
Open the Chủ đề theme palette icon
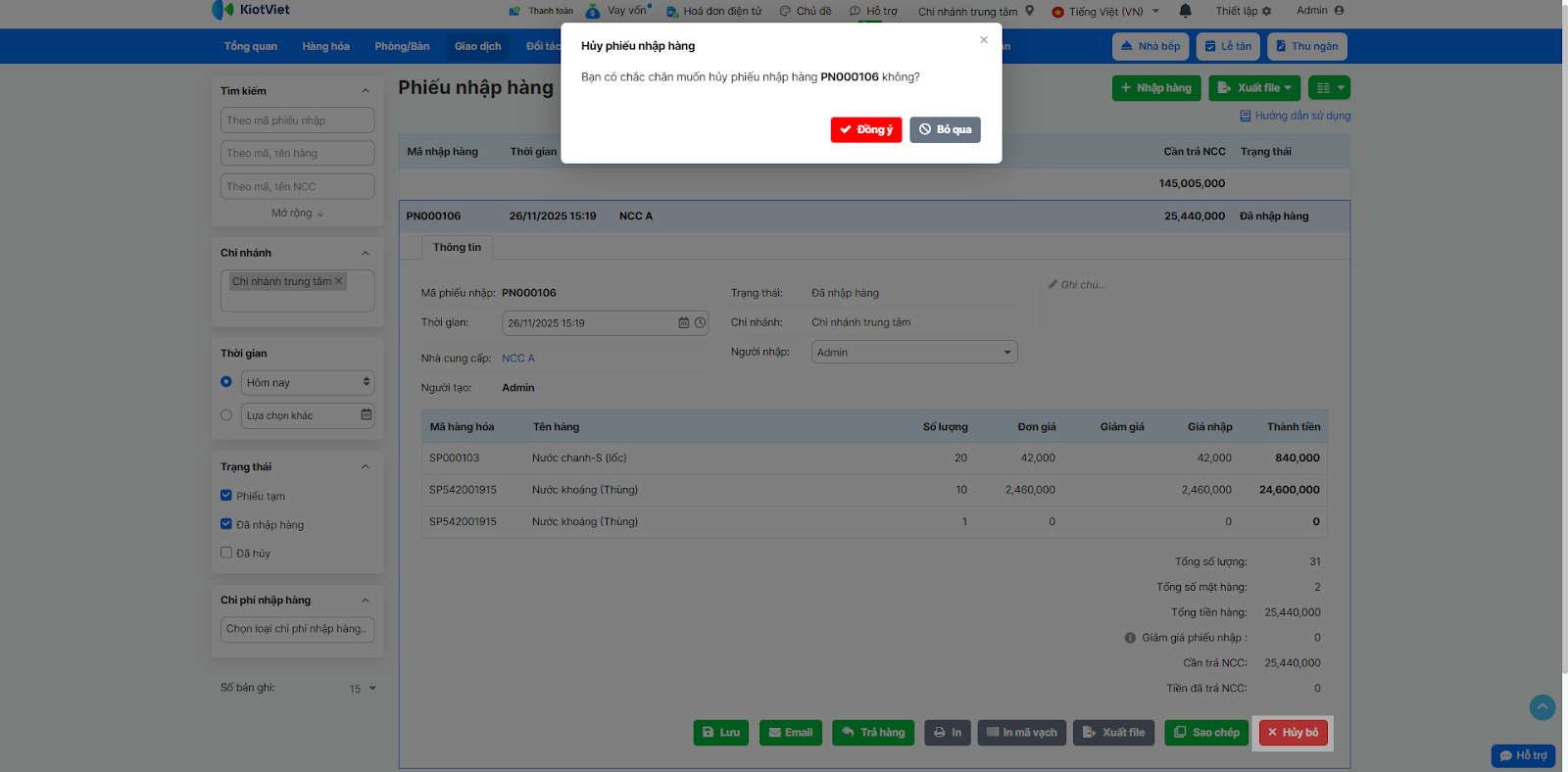coord(785,12)
